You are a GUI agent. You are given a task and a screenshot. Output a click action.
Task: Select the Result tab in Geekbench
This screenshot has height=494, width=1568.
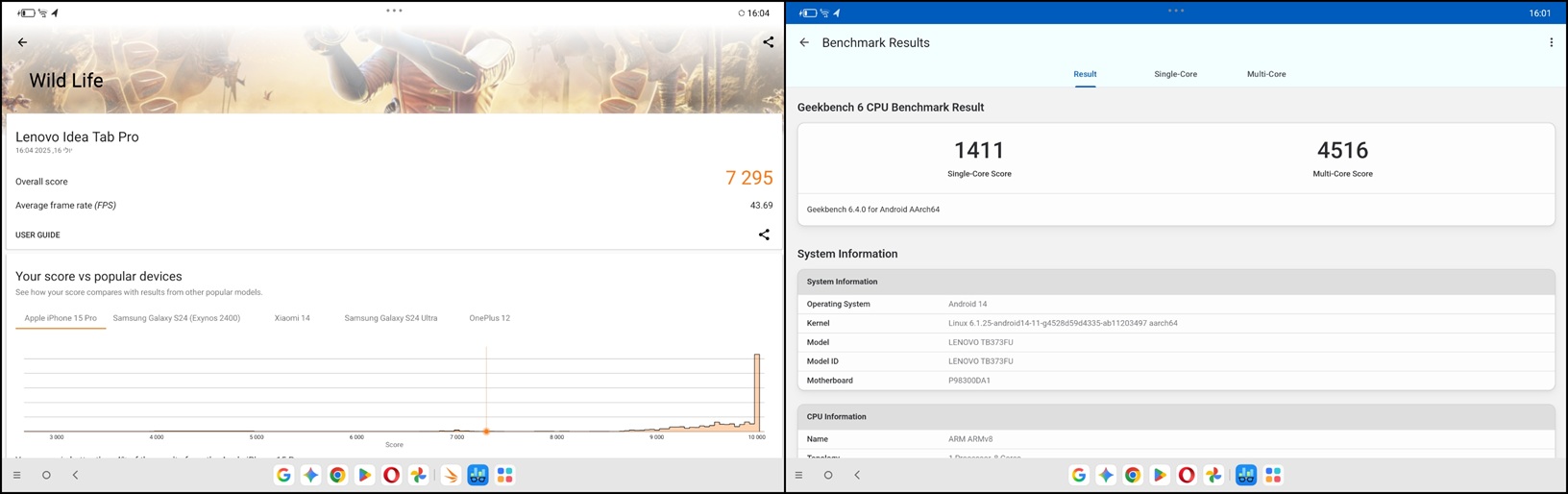tap(1085, 74)
